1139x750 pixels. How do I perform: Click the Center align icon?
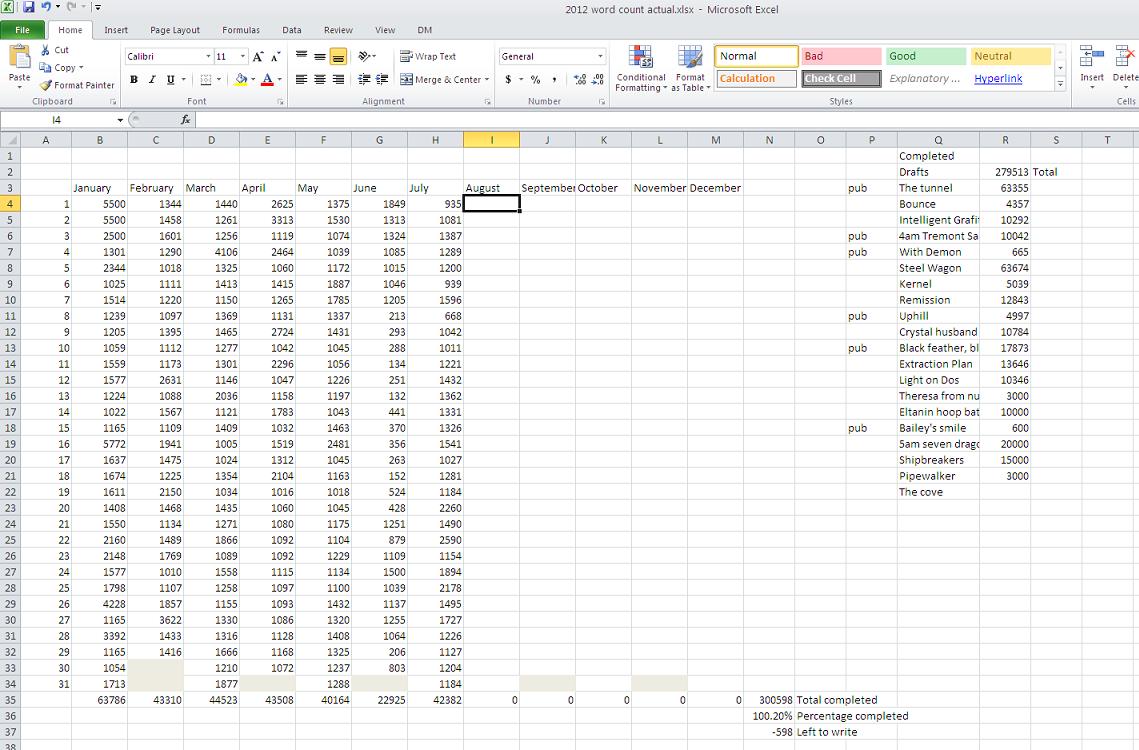click(320, 79)
